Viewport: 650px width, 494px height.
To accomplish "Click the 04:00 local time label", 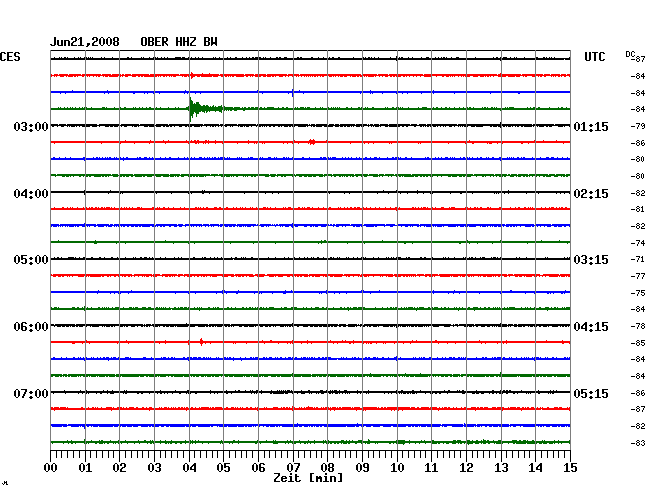I will [x=31, y=194].
